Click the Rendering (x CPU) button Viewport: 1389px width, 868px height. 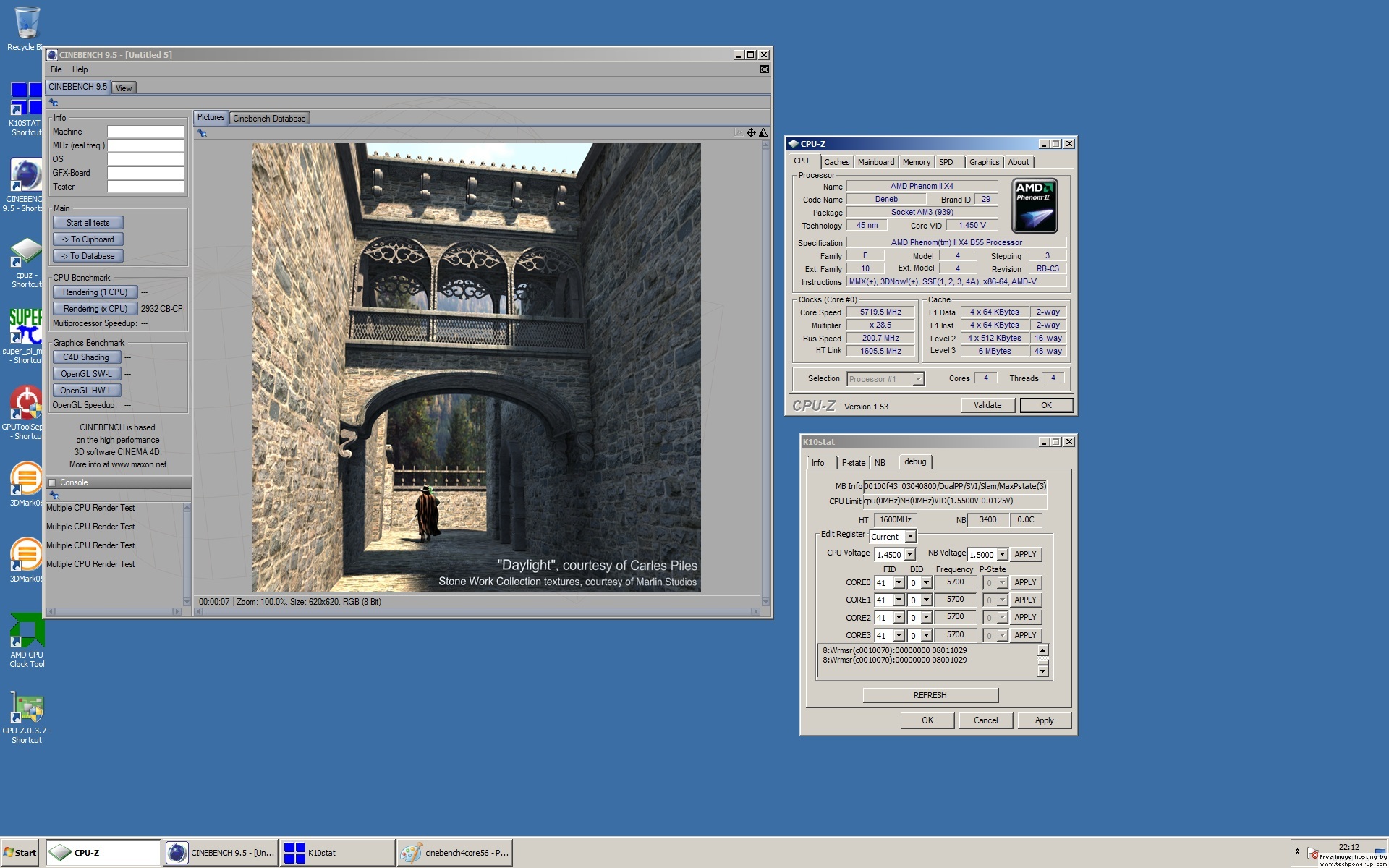[95, 309]
